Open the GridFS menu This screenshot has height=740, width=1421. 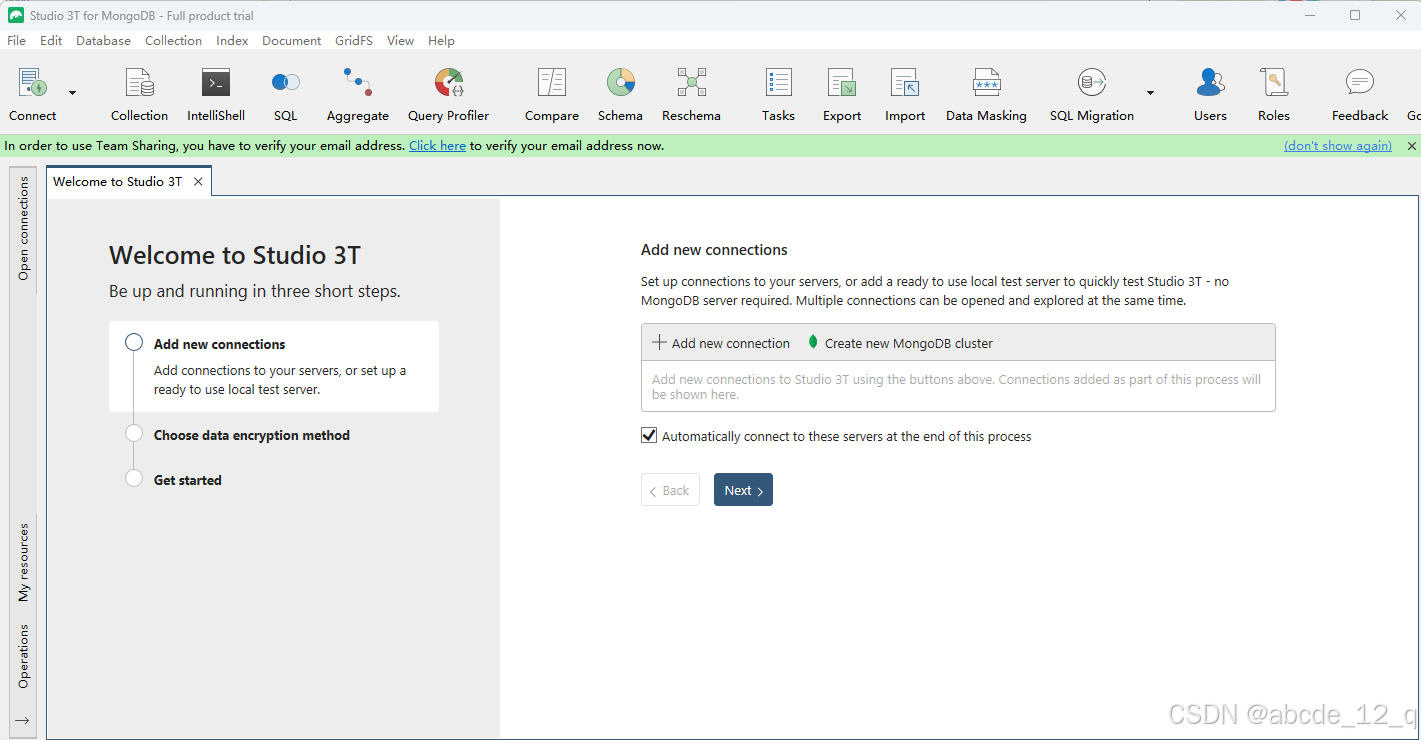coord(354,41)
